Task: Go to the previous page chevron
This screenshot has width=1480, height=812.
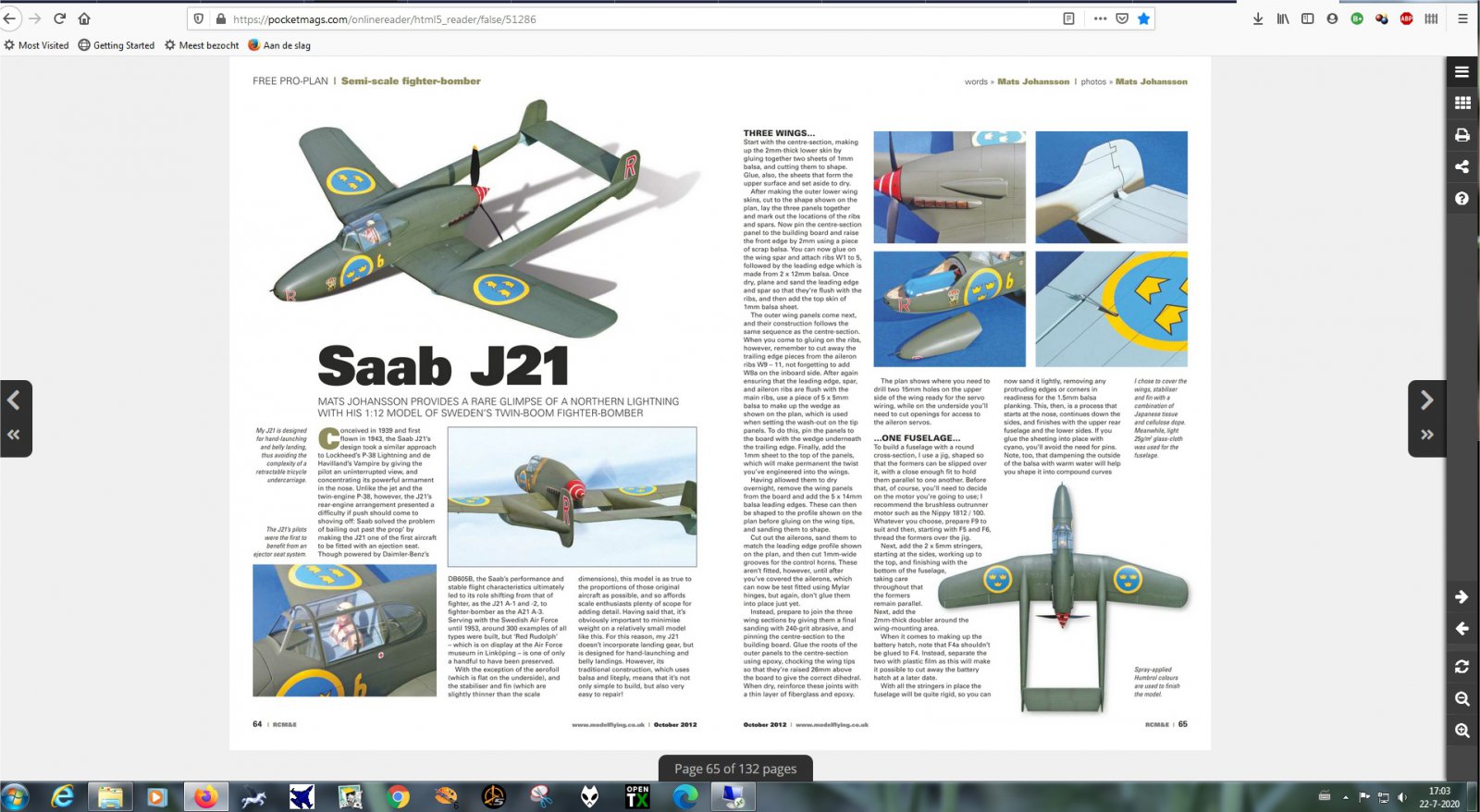Action: 14,400
